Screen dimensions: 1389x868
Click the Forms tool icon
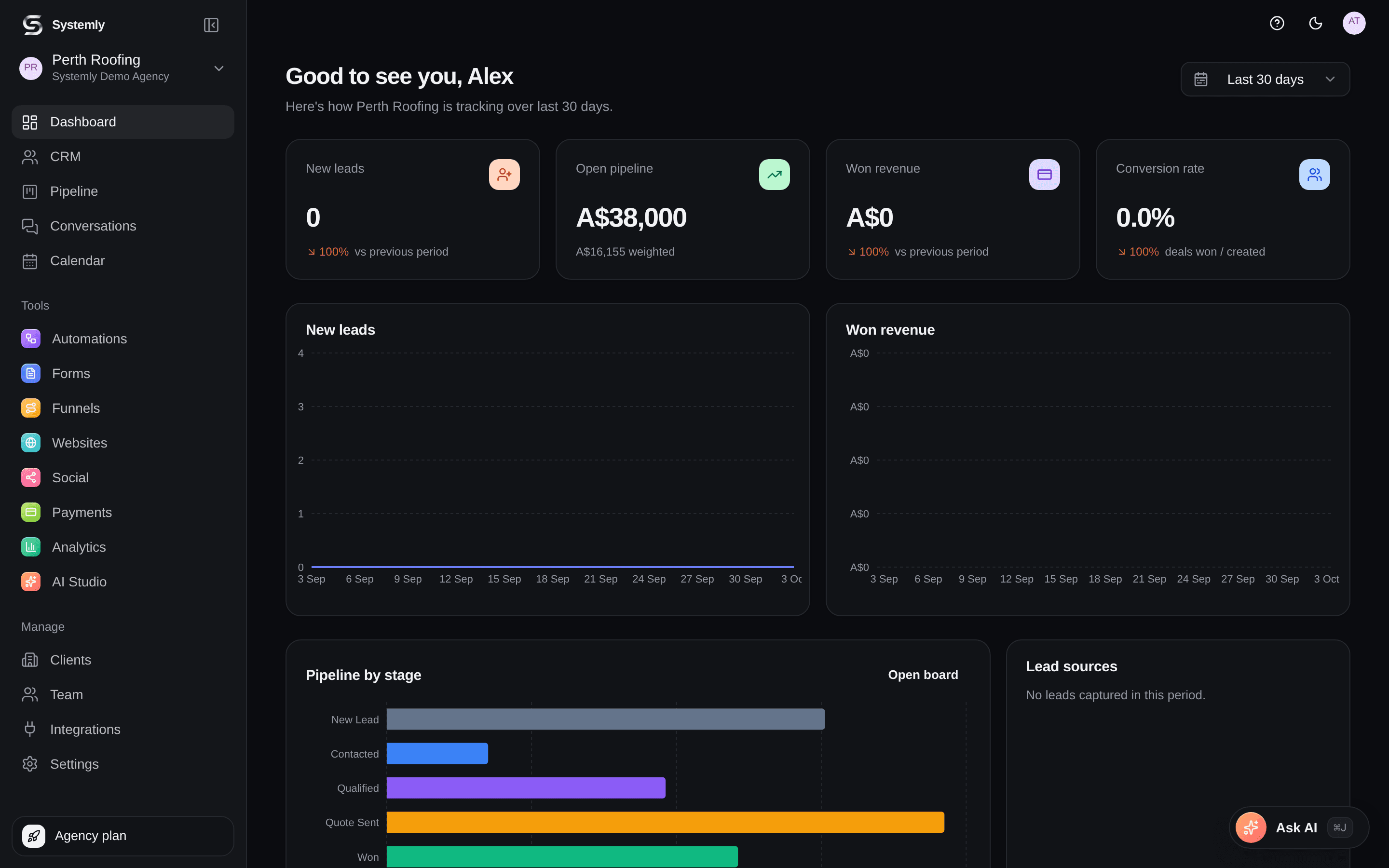pyautogui.click(x=31, y=374)
